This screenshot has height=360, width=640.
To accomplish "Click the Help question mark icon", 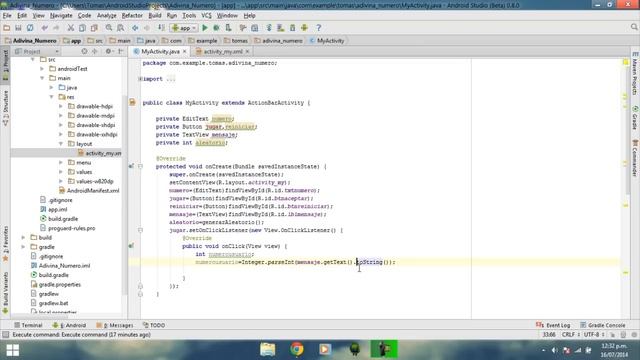I will (319, 28).
